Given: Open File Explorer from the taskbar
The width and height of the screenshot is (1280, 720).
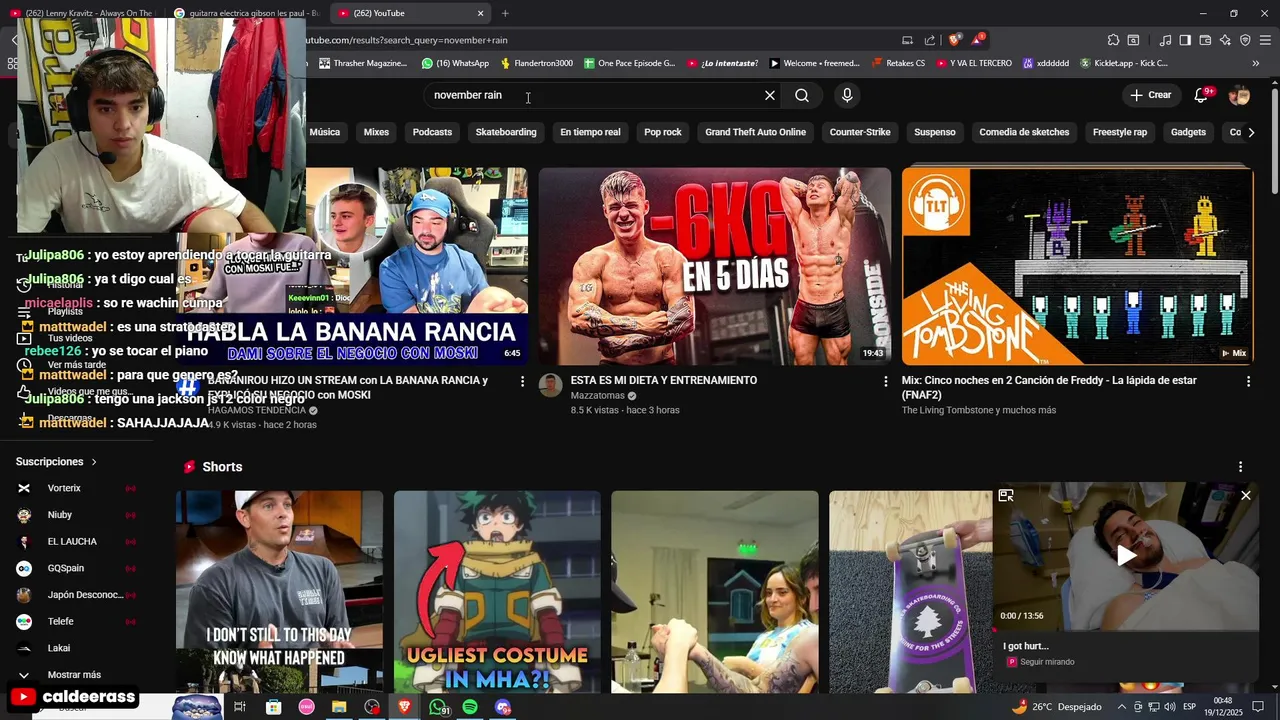Looking at the screenshot, I should click(339, 707).
